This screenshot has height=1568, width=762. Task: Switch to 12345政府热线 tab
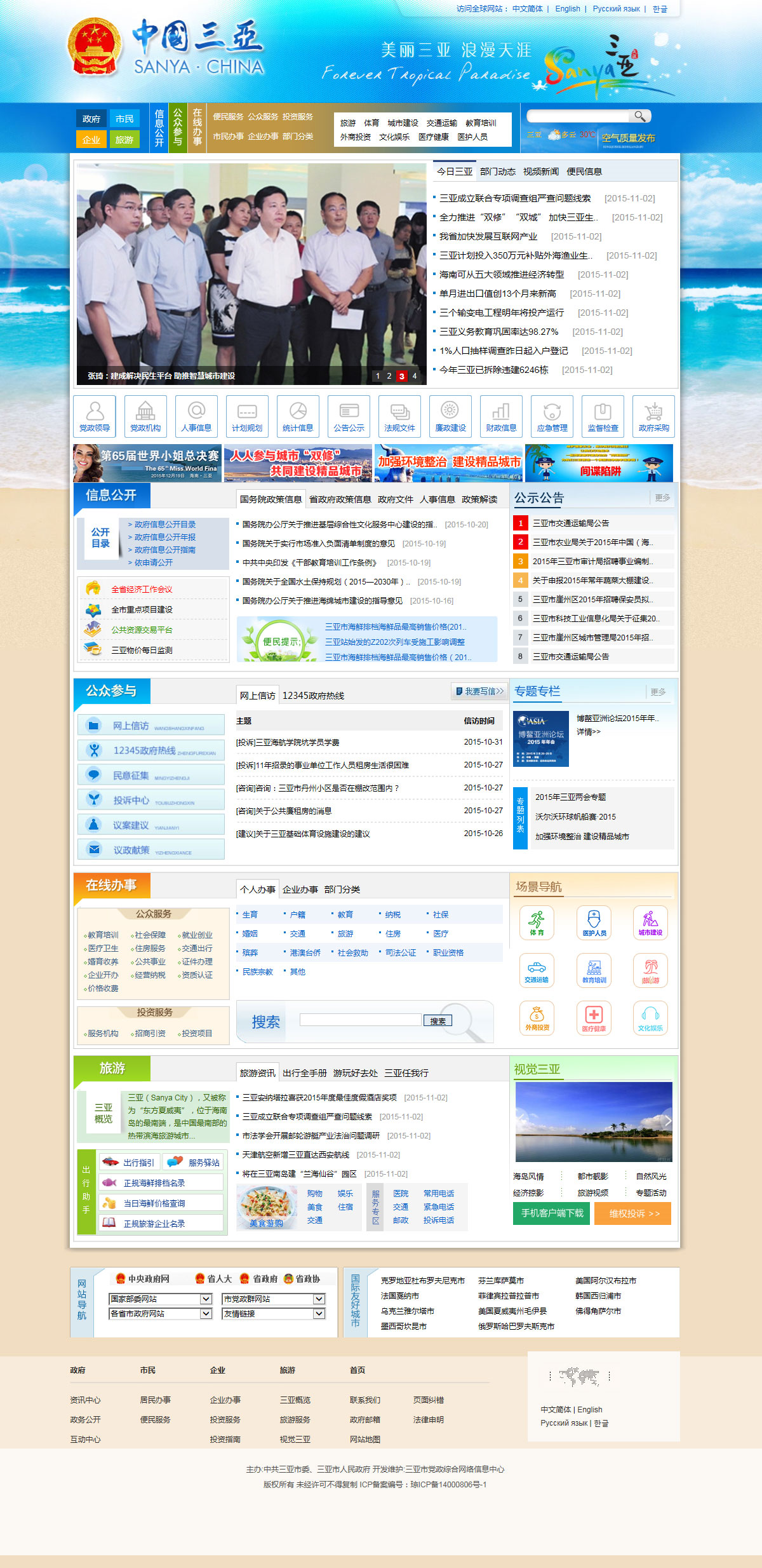[313, 696]
